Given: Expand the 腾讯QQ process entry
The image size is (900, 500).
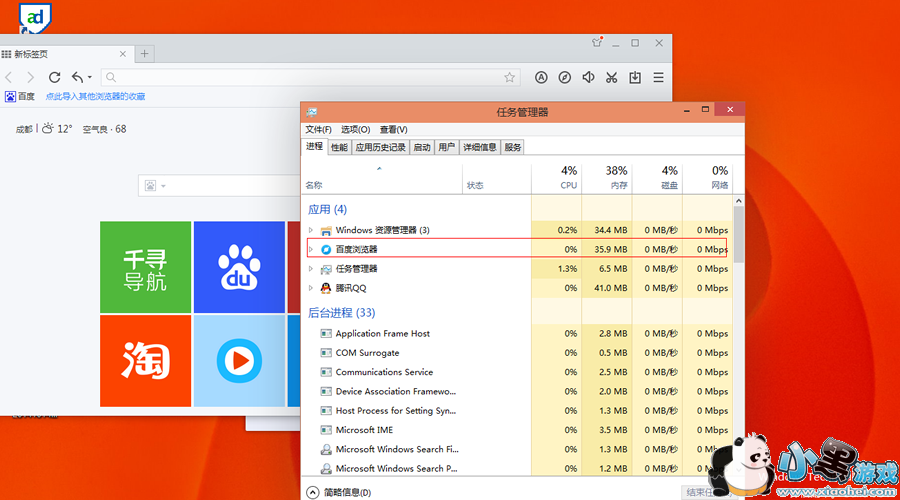Looking at the screenshot, I should [311, 288].
